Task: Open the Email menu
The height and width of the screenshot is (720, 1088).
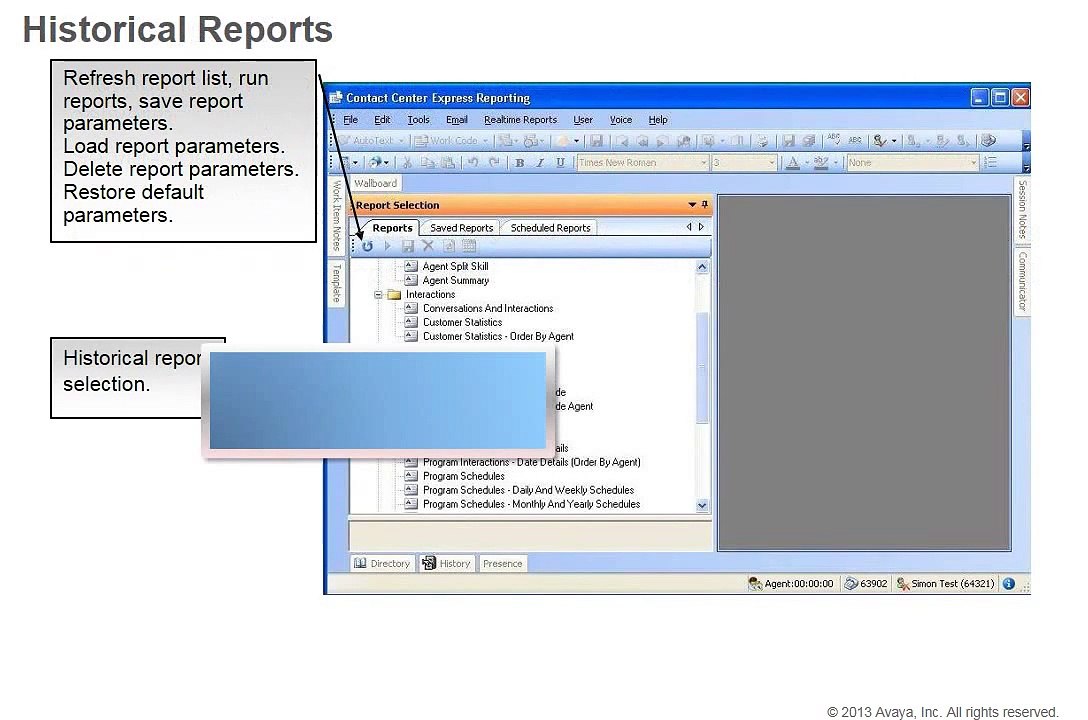Action: [457, 119]
